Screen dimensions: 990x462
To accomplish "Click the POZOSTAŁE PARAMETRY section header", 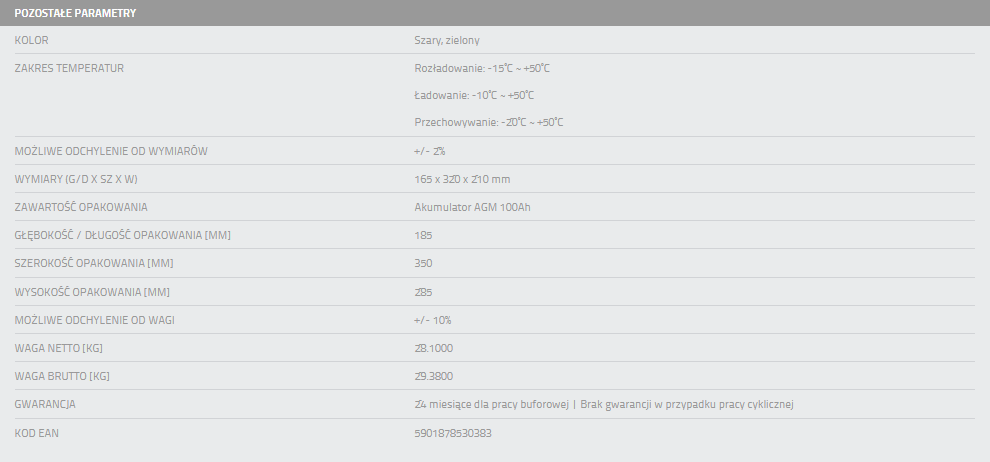I will point(75,13).
